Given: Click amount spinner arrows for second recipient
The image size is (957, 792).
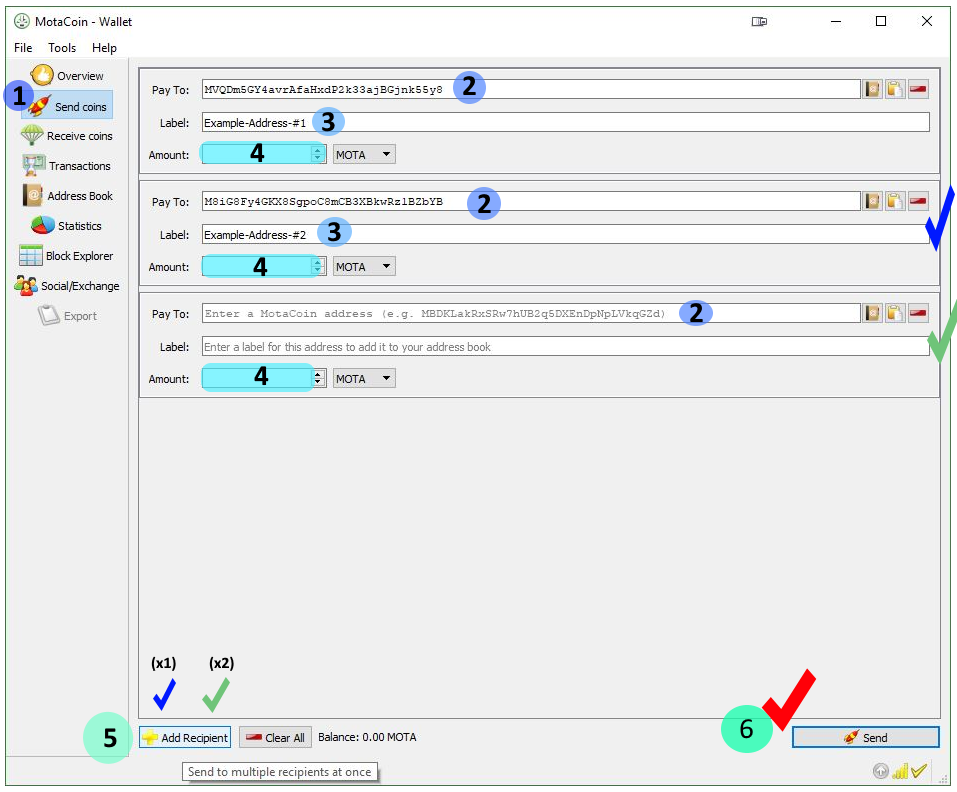Looking at the screenshot, I should (x=317, y=267).
